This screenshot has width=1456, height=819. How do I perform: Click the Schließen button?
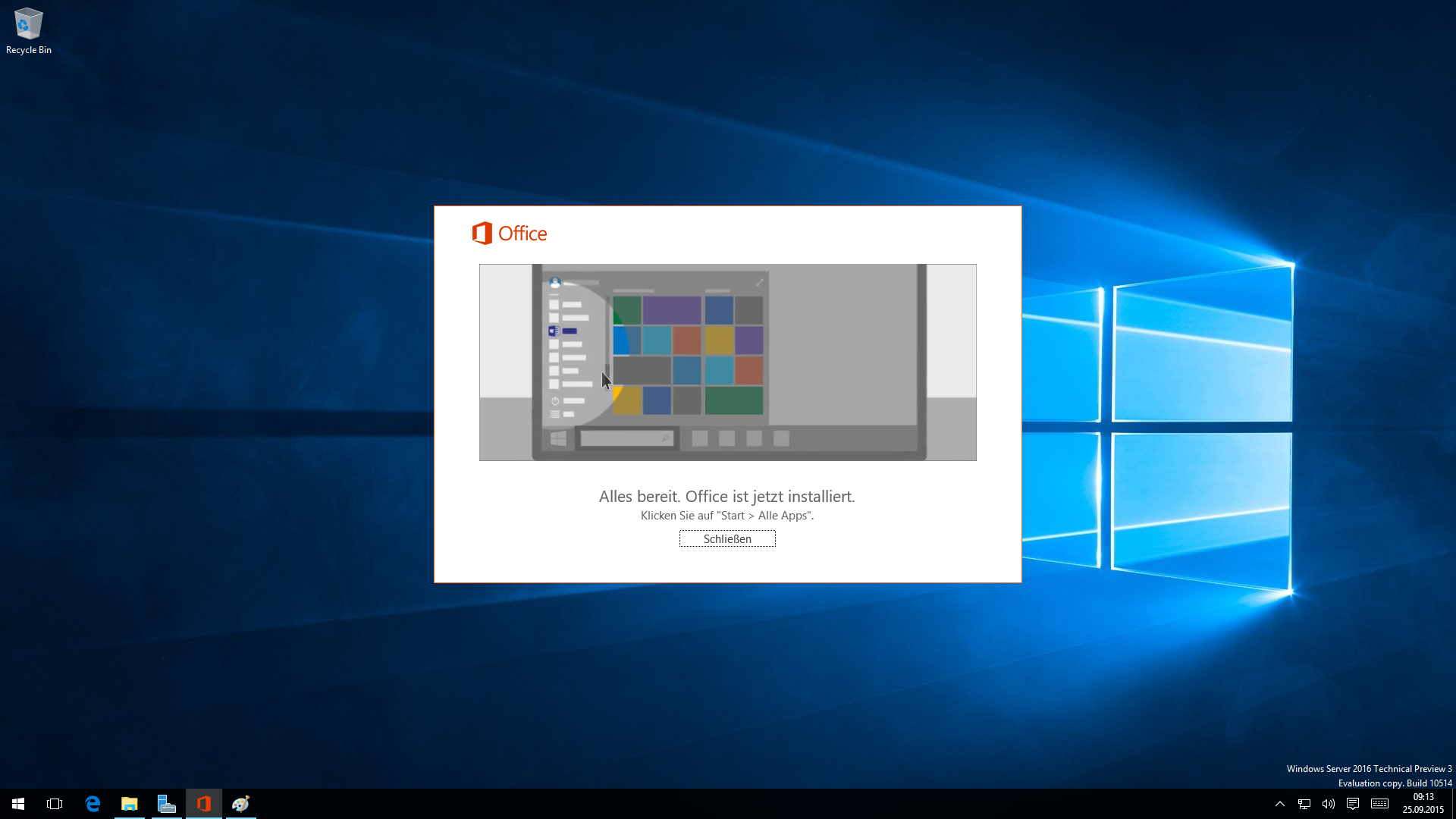726,538
